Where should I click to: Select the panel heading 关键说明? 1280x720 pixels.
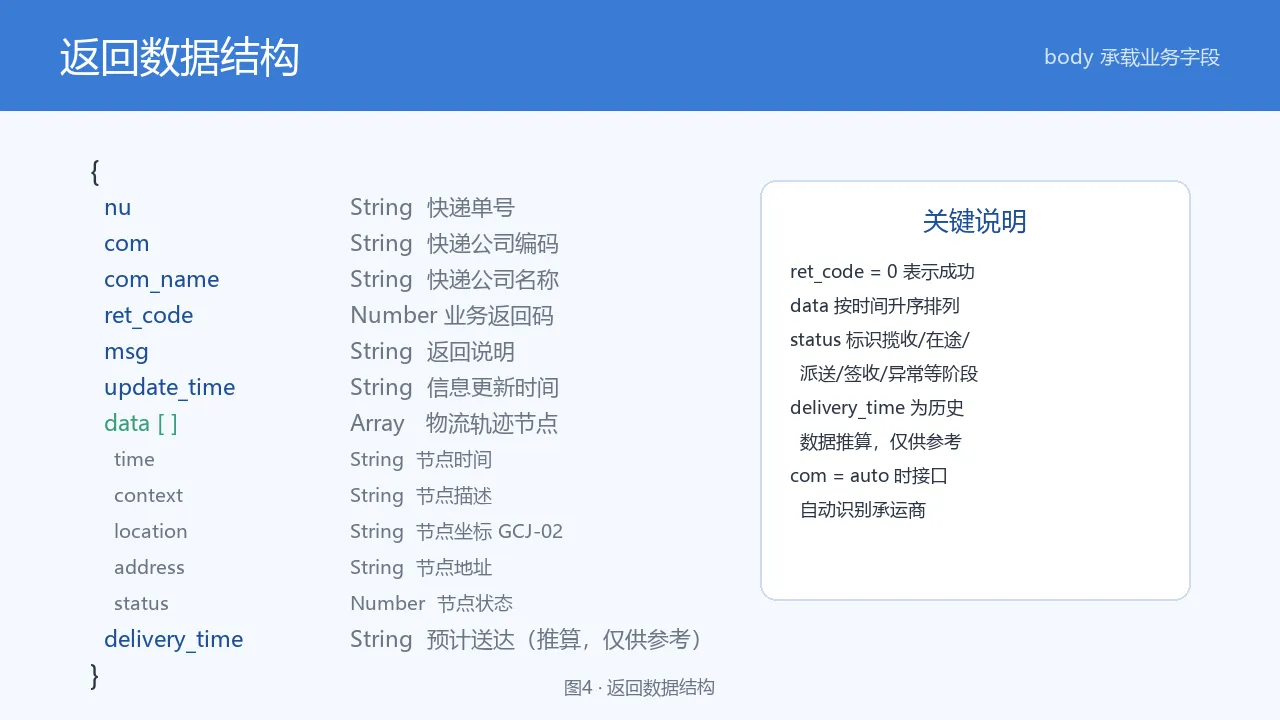(x=975, y=221)
